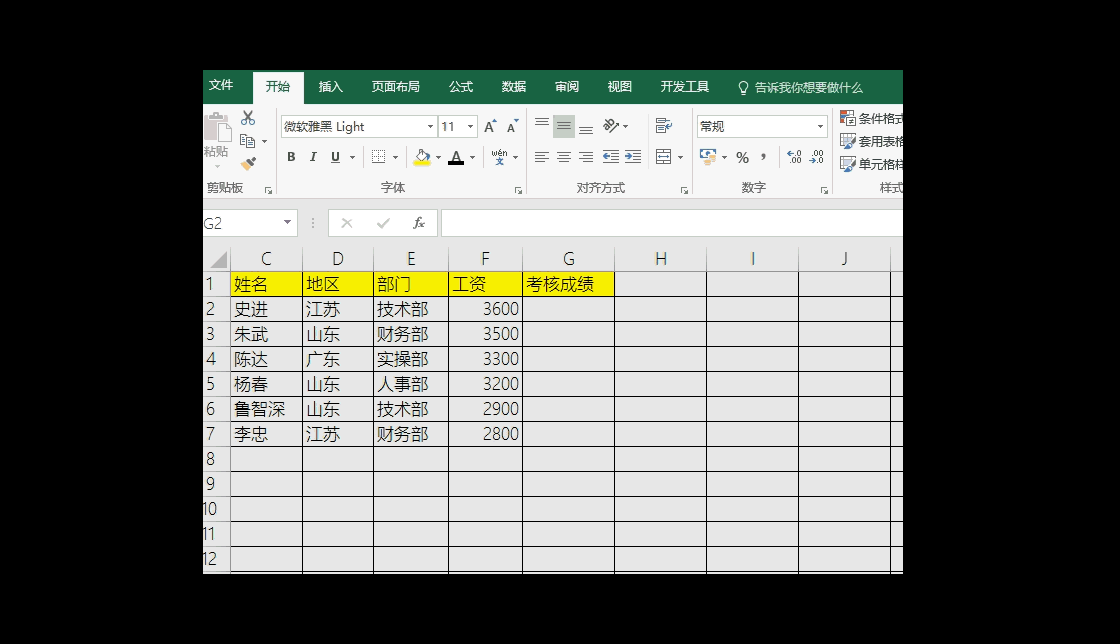Click the wrap text icon
Image resolution: width=1120 pixels, height=644 pixels.
pos(664,126)
